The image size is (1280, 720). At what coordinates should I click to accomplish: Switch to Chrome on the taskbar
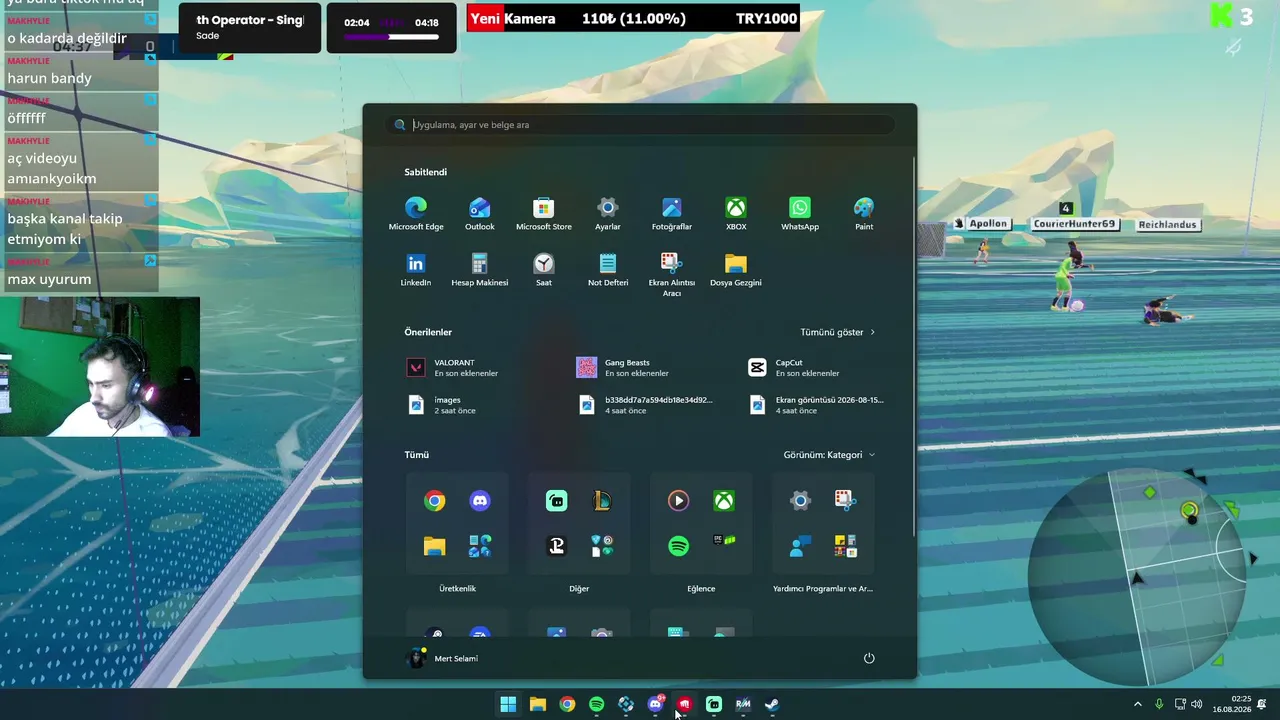point(567,704)
